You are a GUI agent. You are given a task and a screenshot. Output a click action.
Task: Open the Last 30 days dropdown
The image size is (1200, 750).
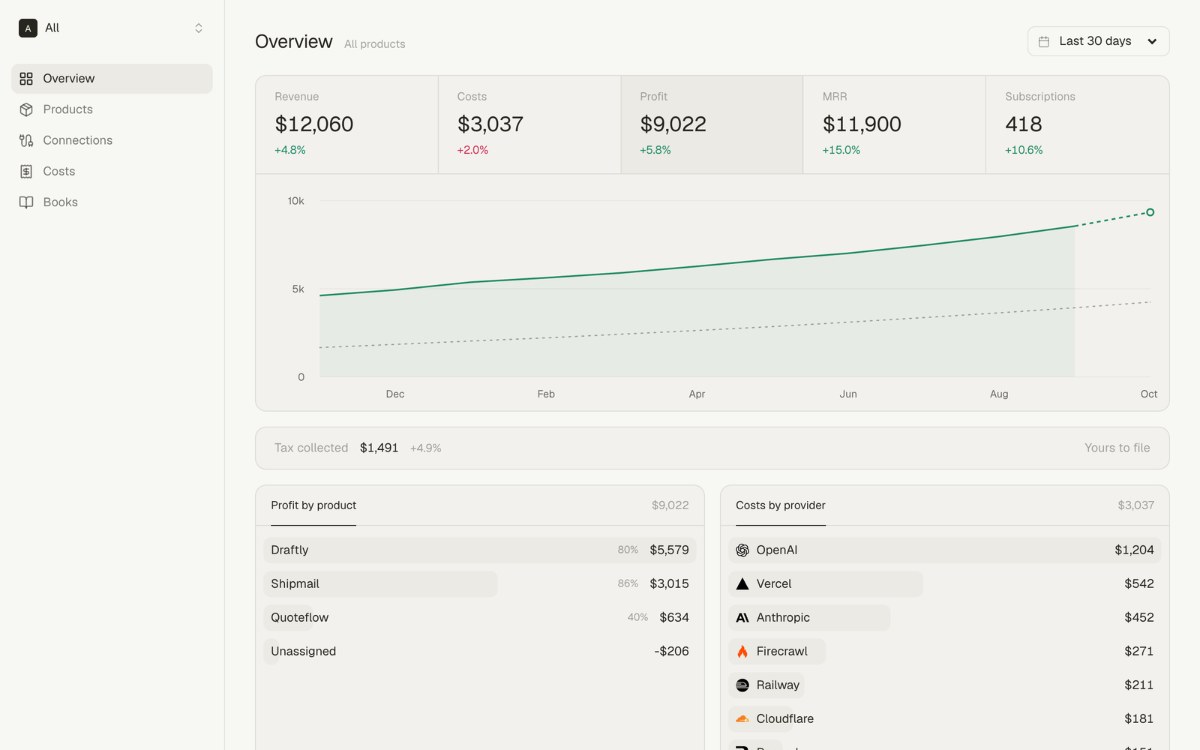(x=1098, y=41)
